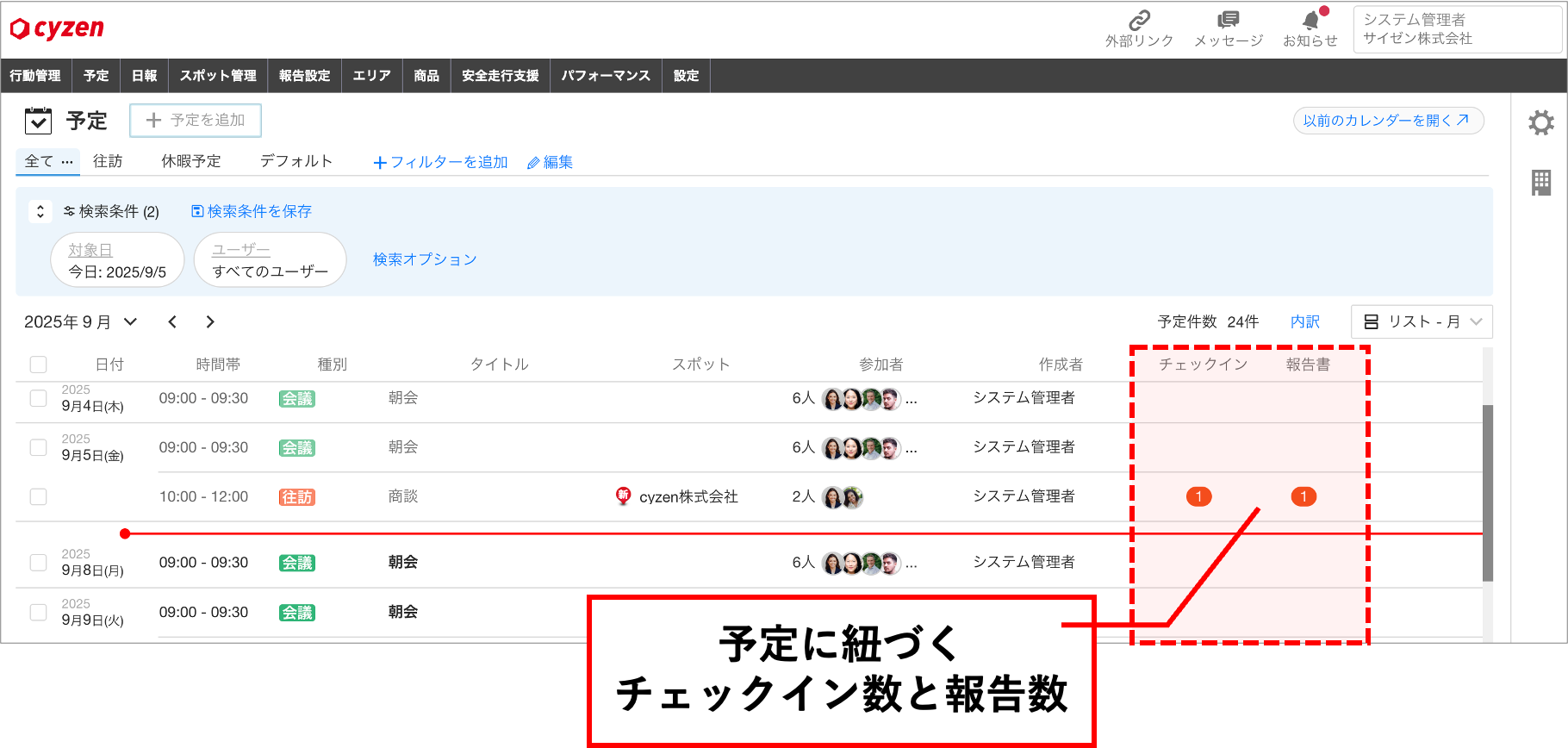Click the check-in count badge in 商談 row

tap(1198, 496)
